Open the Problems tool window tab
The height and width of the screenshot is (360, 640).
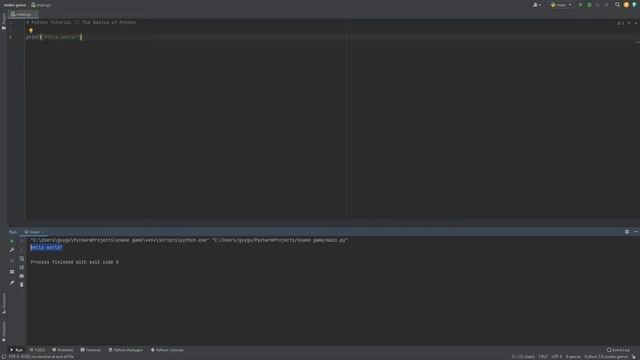click(62, 350)
